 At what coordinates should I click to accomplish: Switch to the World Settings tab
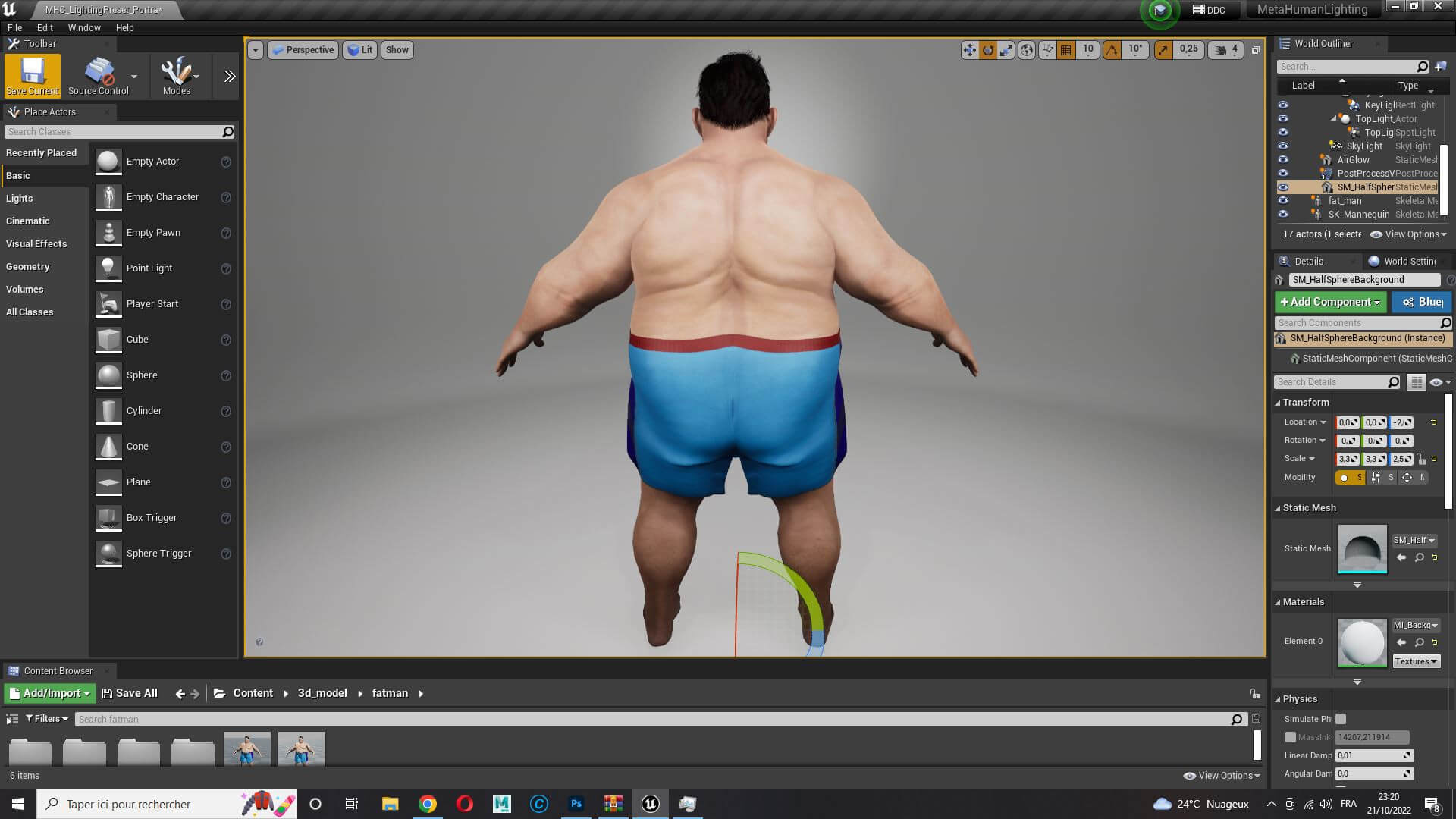point(1407,261)
